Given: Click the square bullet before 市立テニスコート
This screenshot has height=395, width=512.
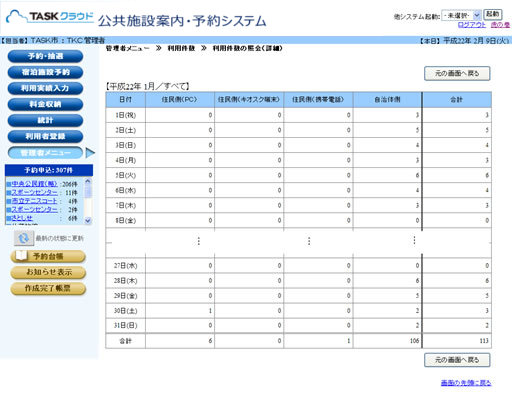Looking at the screenshot, I should pyautogui.click(x=9, y=201).
